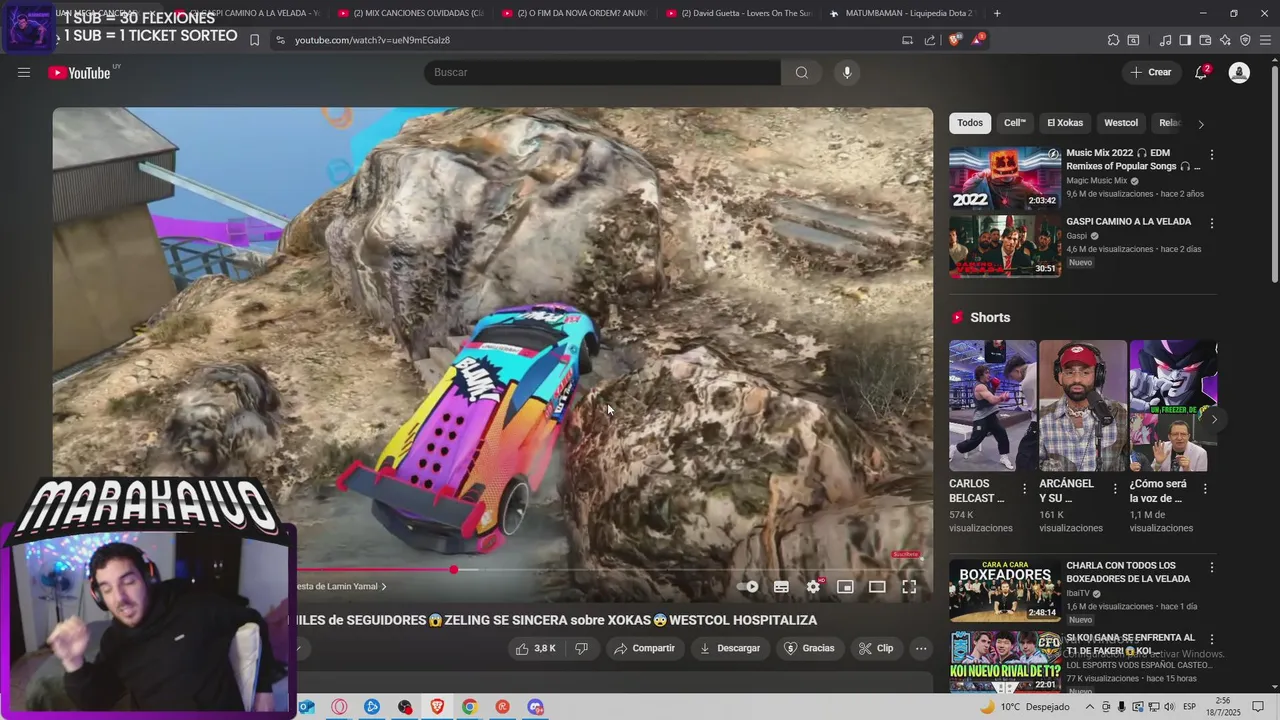This screenshot has width=1280, height=720.
Task: Click the search magnifier button
Action: tap(802, 72)
